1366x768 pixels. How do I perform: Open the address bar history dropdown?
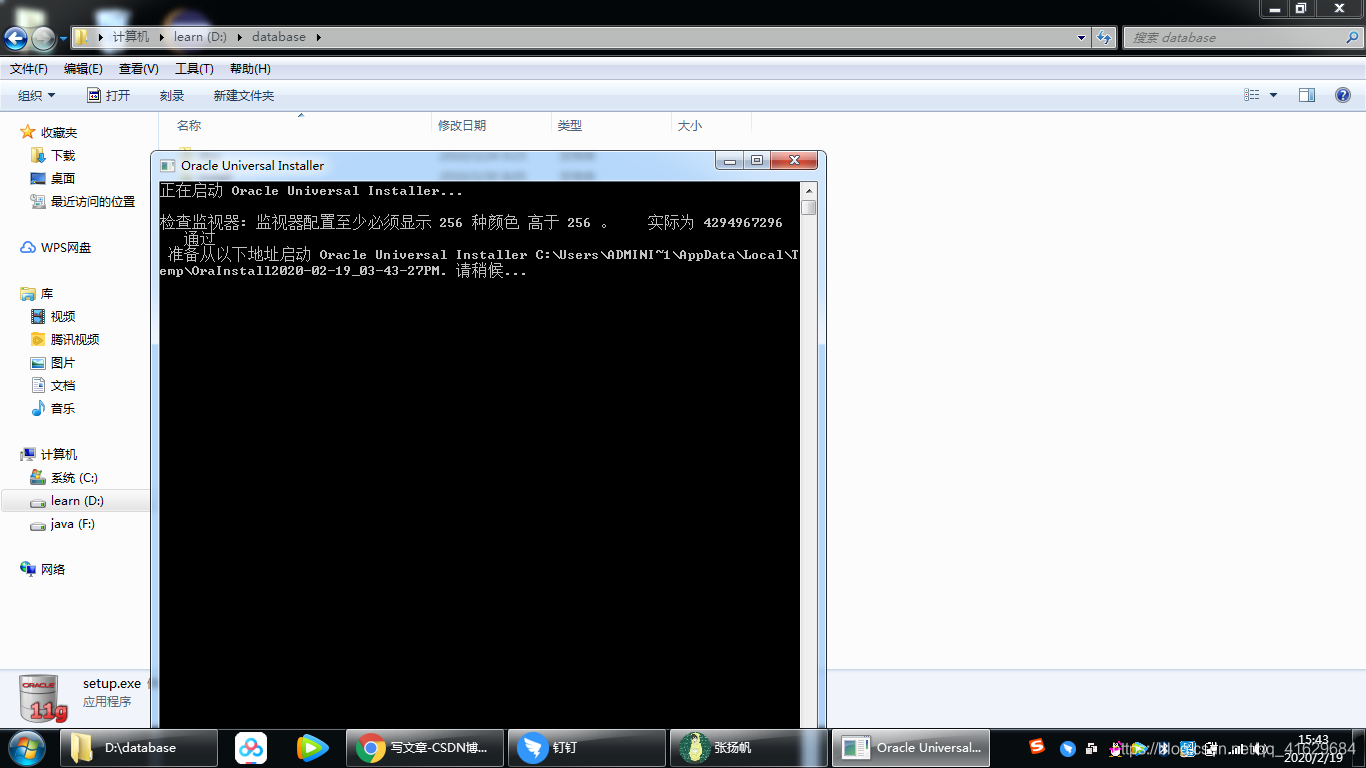click(1081, 38)
